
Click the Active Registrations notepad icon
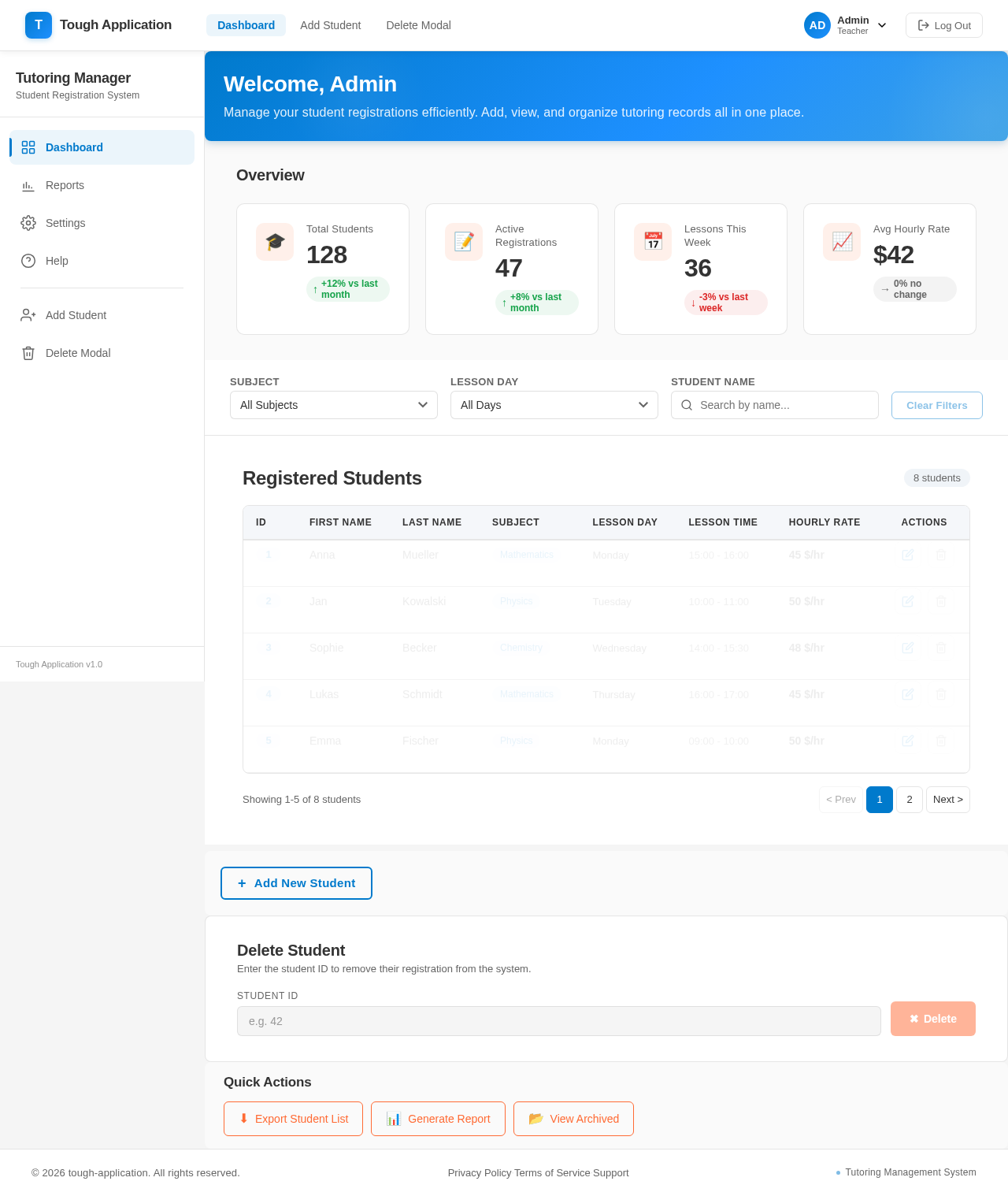[464, 242]
